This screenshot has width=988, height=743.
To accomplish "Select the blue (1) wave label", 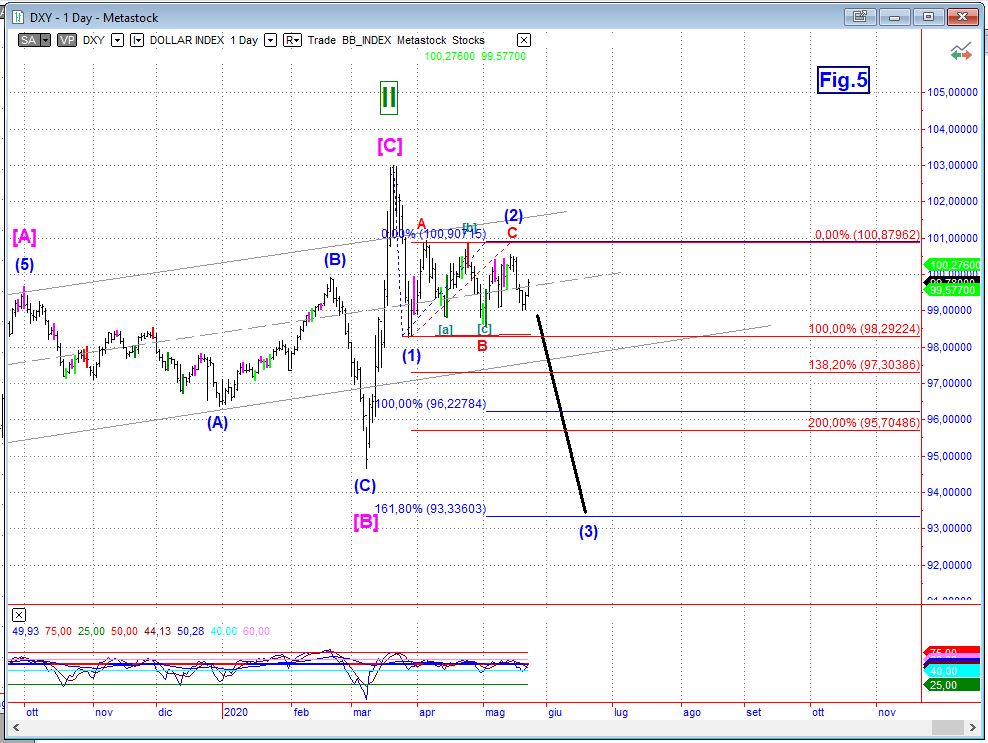I will (x=411, y=356).
